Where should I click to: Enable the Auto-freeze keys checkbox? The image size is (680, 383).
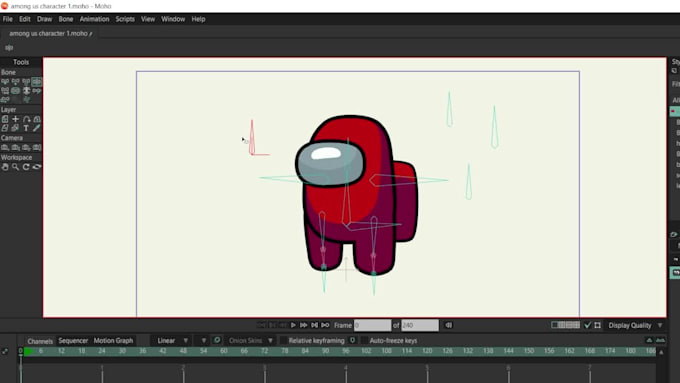[364, 340]
